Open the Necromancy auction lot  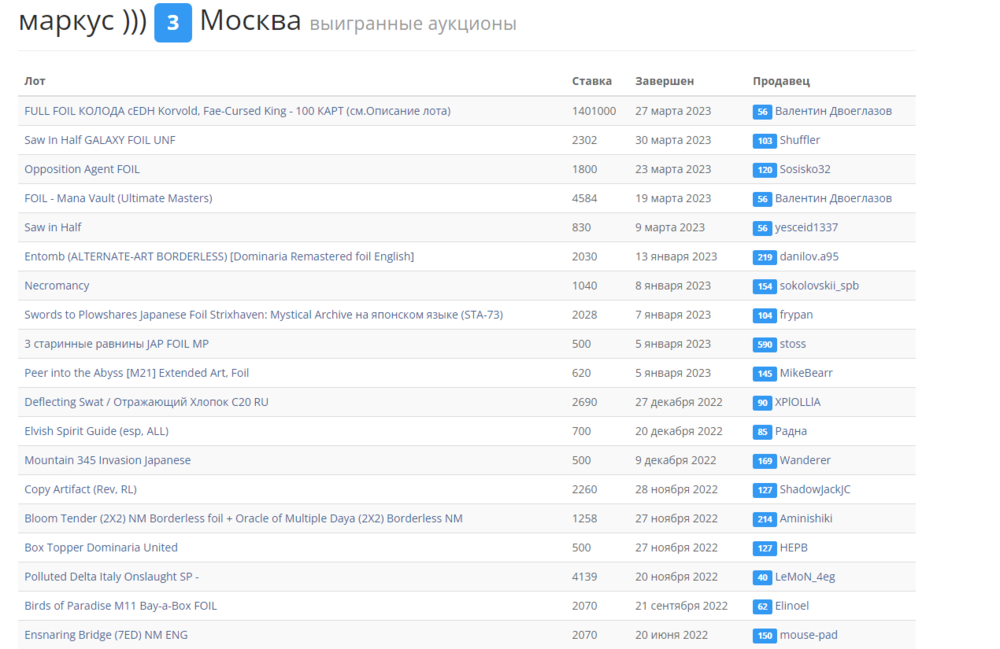pyautogui.click(x=57, y=285)
